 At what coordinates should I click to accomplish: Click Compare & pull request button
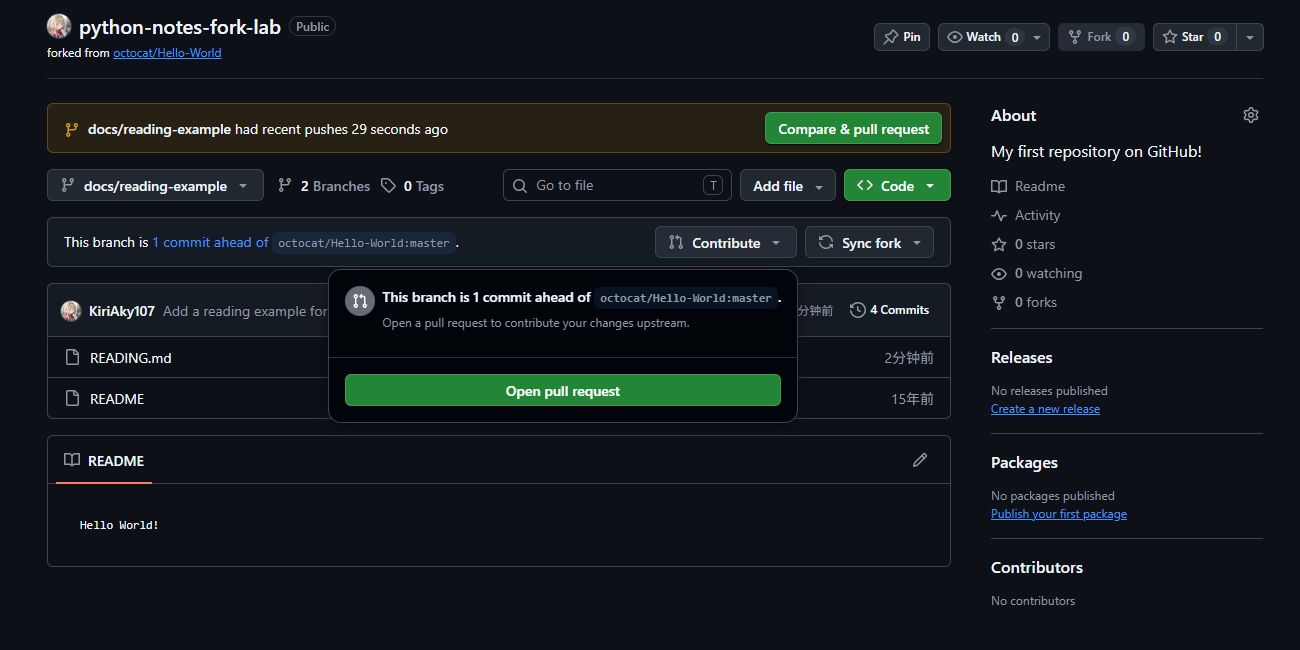853,129
